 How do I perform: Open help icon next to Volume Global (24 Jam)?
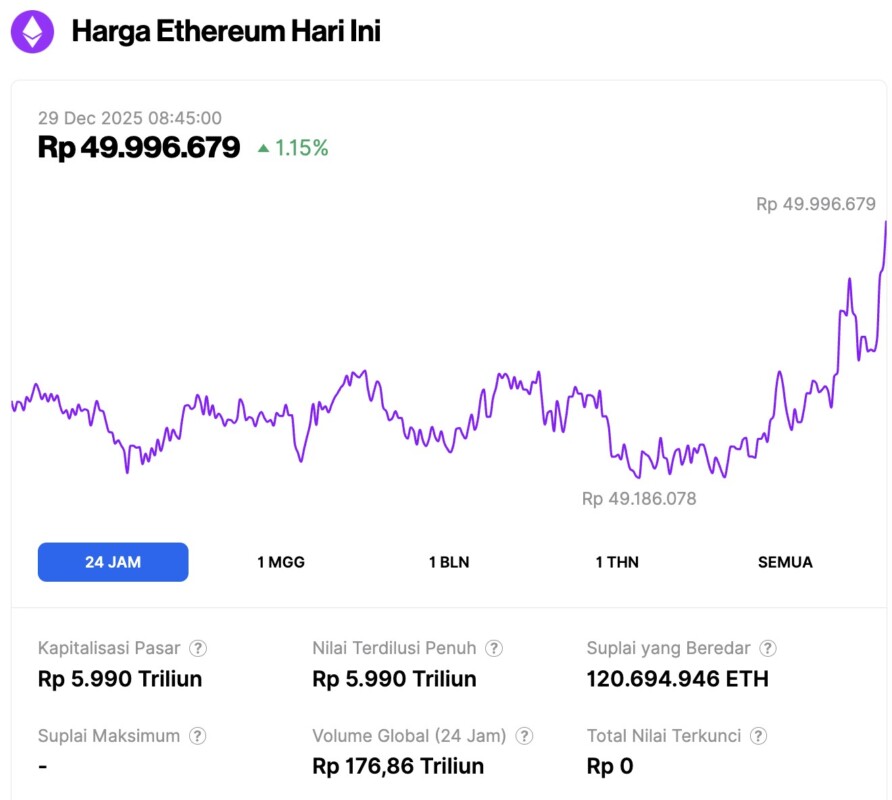click(524, 736)
